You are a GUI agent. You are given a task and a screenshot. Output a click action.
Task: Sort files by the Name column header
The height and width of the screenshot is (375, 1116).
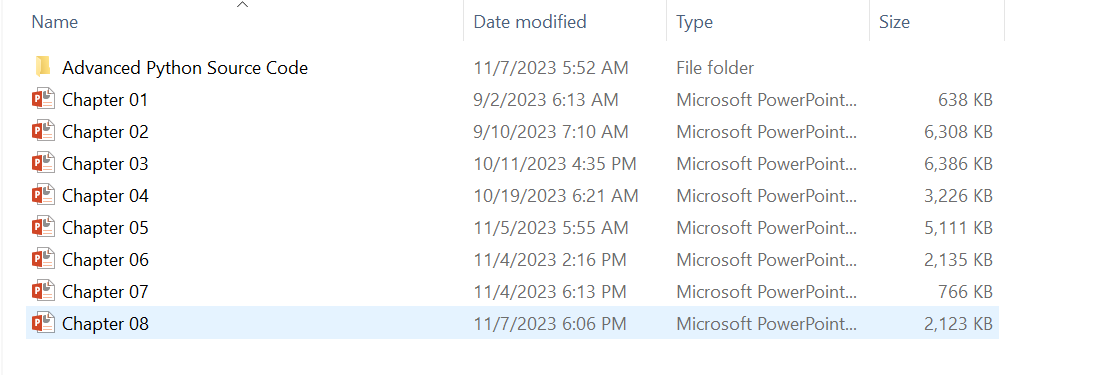[x=55, y=22]
